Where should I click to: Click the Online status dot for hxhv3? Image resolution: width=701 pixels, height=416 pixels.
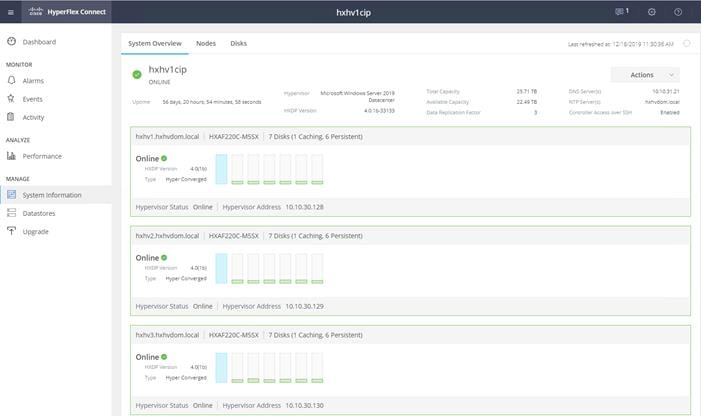pos(164,357)
